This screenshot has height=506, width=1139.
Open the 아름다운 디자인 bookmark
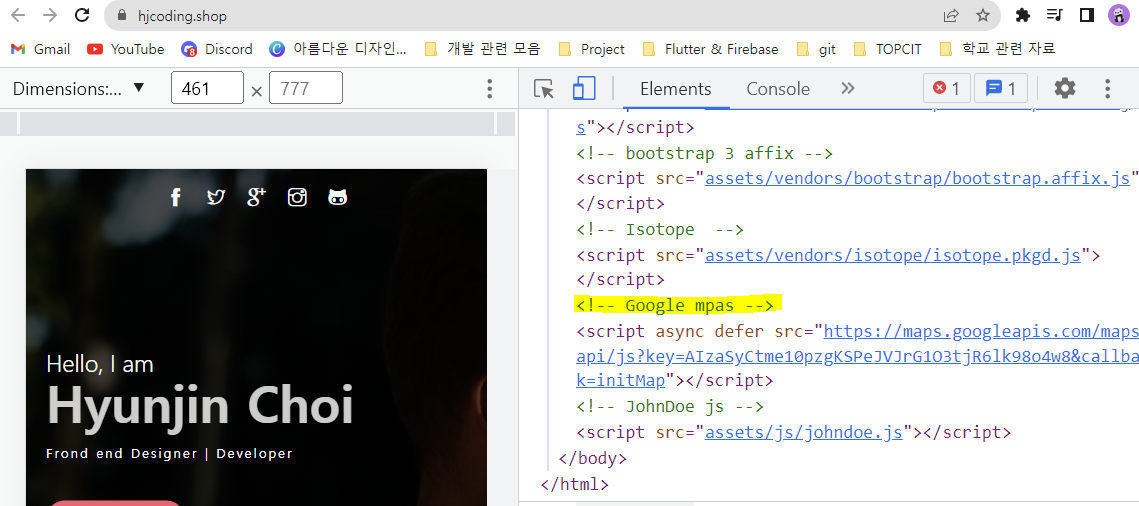pos(338,49)
